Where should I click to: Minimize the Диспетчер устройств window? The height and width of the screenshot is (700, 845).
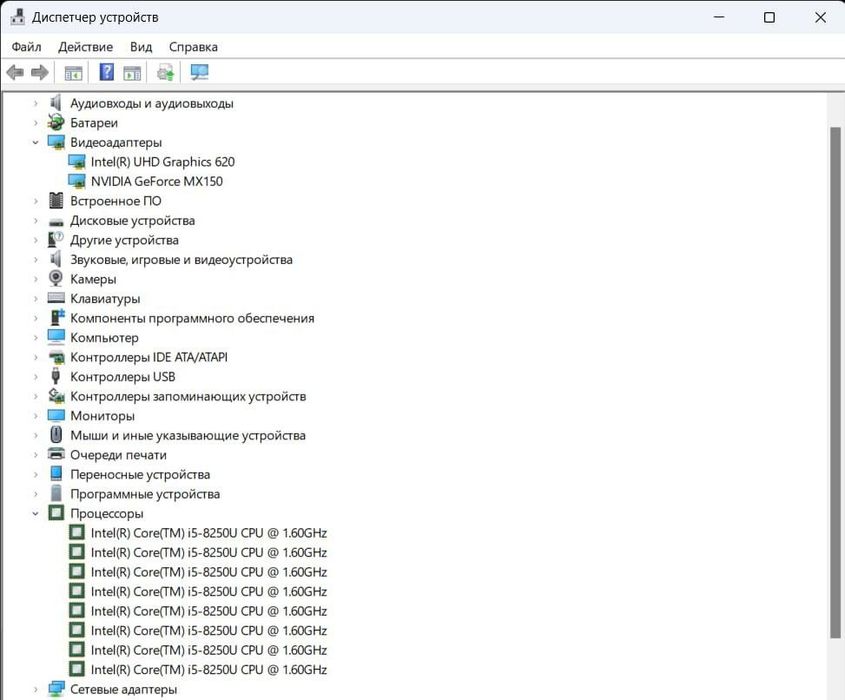coord(718,17)
